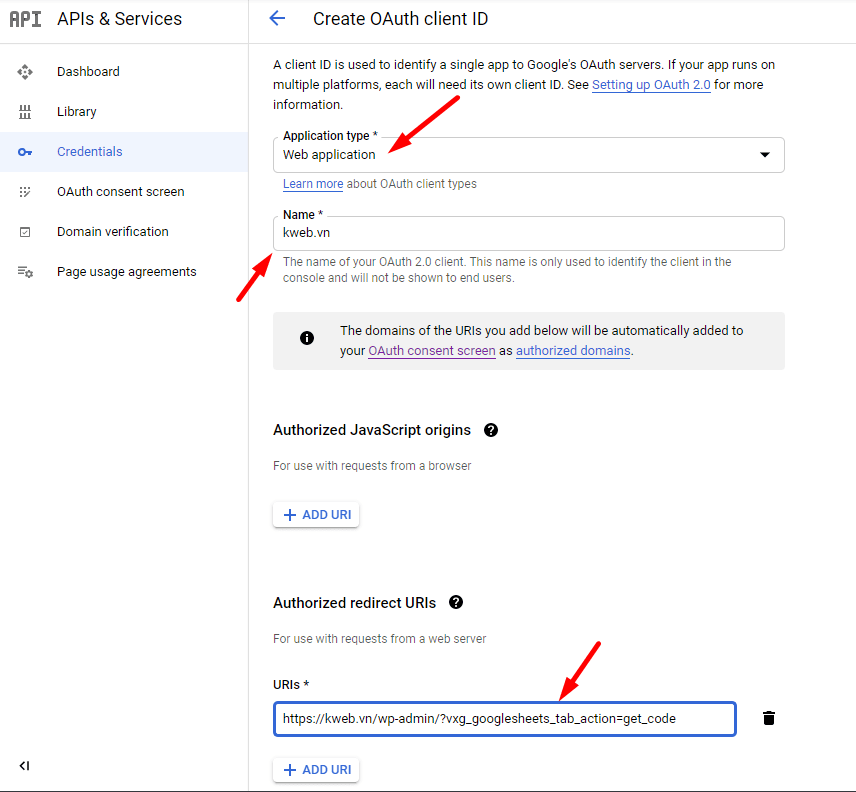
Task: Click the 'URIs *' label
Action: click(x=291, y=684)
